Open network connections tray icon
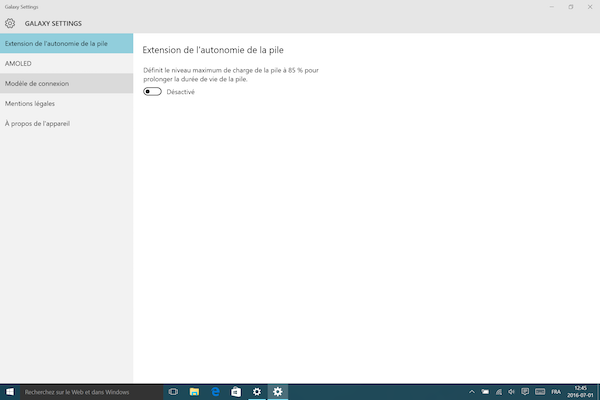The image size is (600, 400). 499,392
